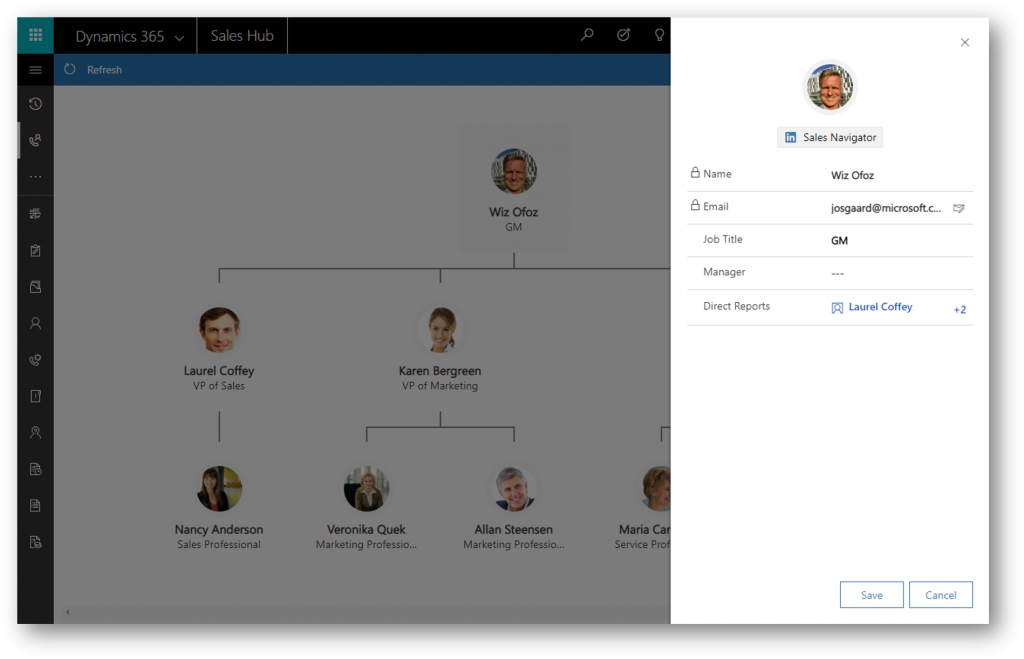Select Allan Steensen's photo in org chart
The width and height of the screenshot is (1024, 659).
(x=514, y=489)
